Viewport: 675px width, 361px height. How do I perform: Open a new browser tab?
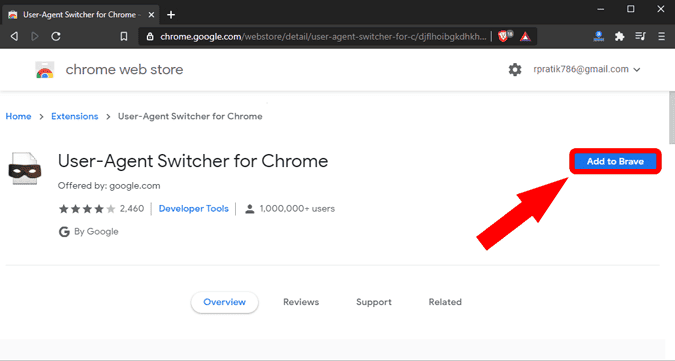point(171,15)
